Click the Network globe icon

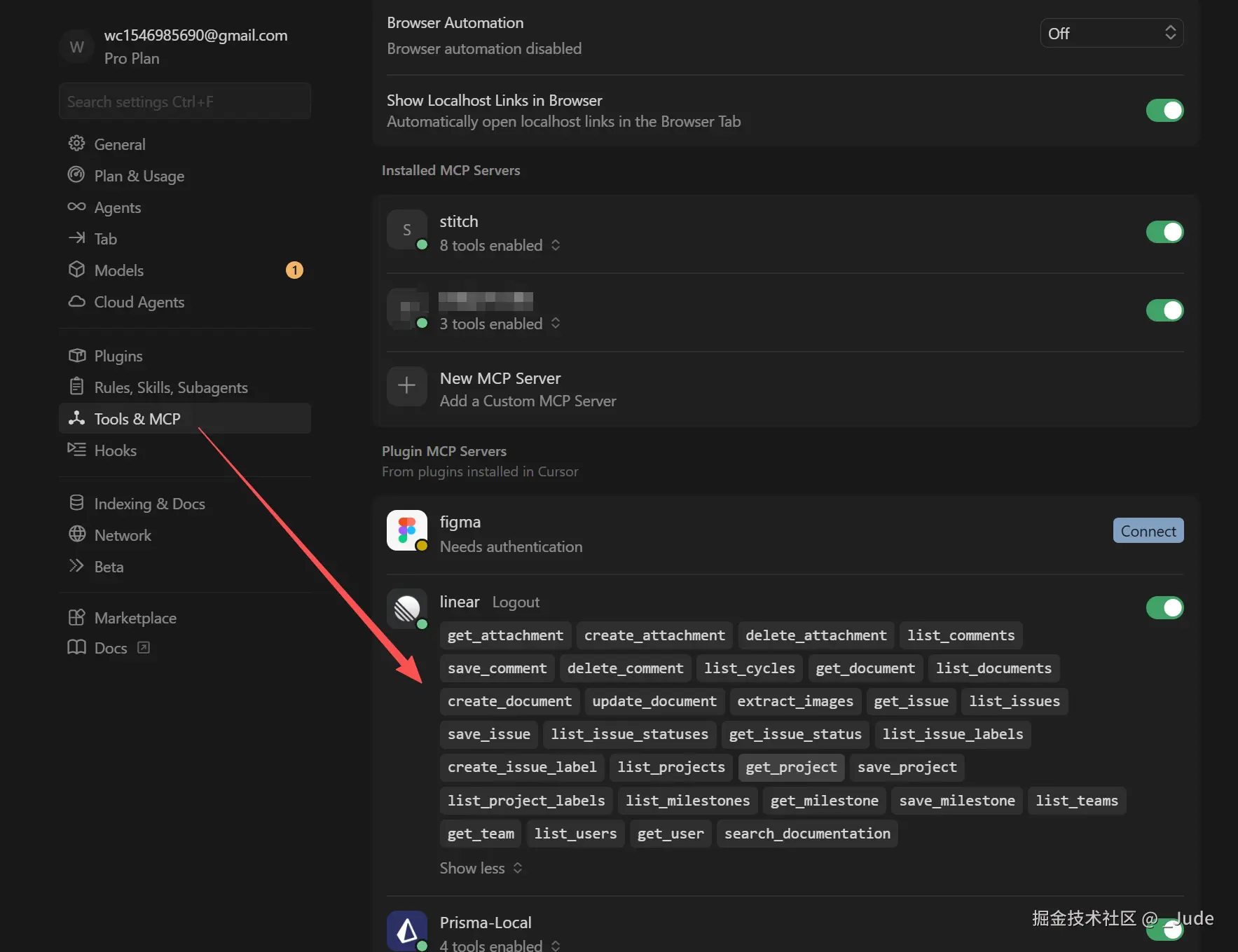(76, 534)
